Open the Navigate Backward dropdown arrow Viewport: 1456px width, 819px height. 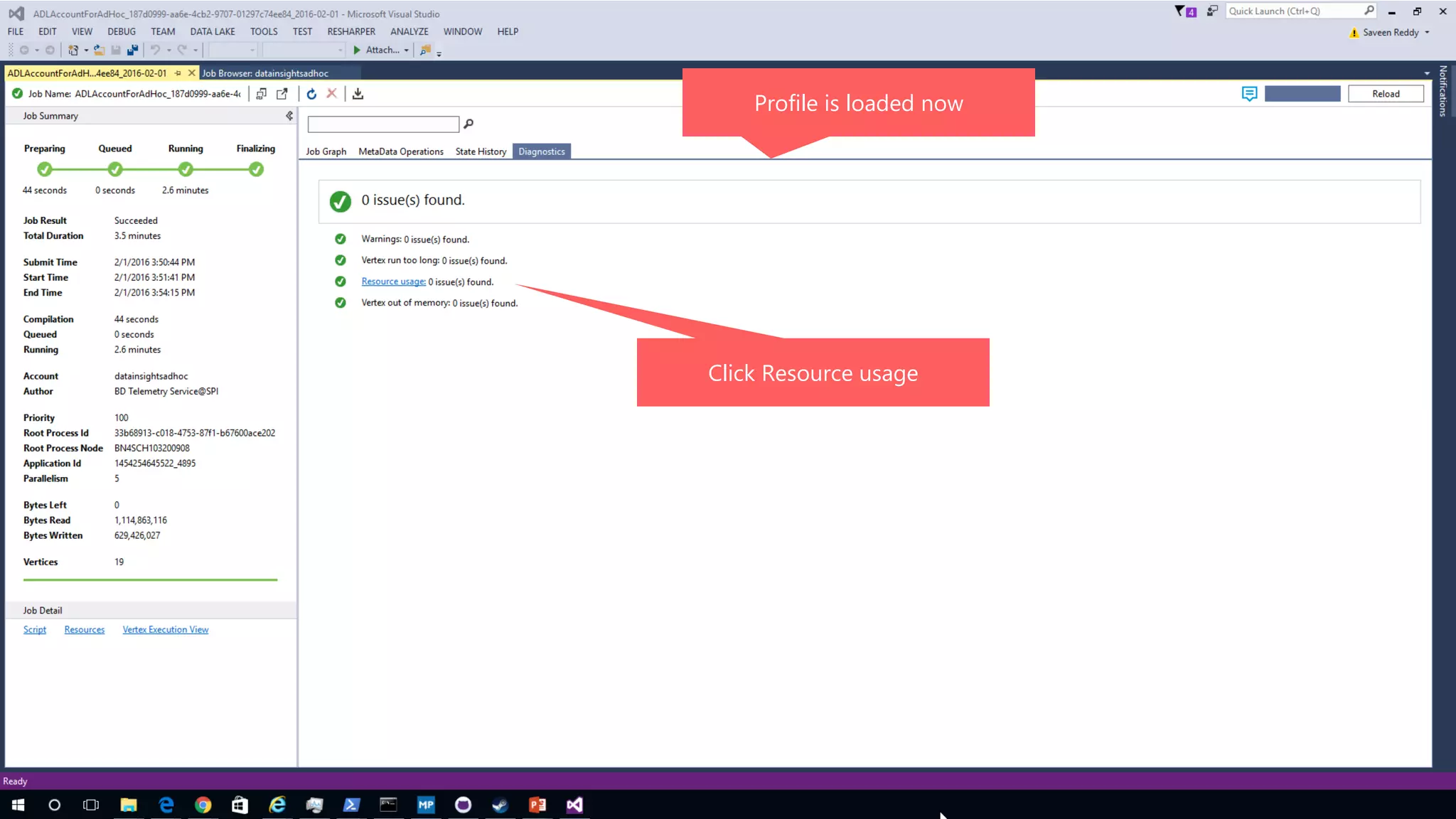coord(37,50)
